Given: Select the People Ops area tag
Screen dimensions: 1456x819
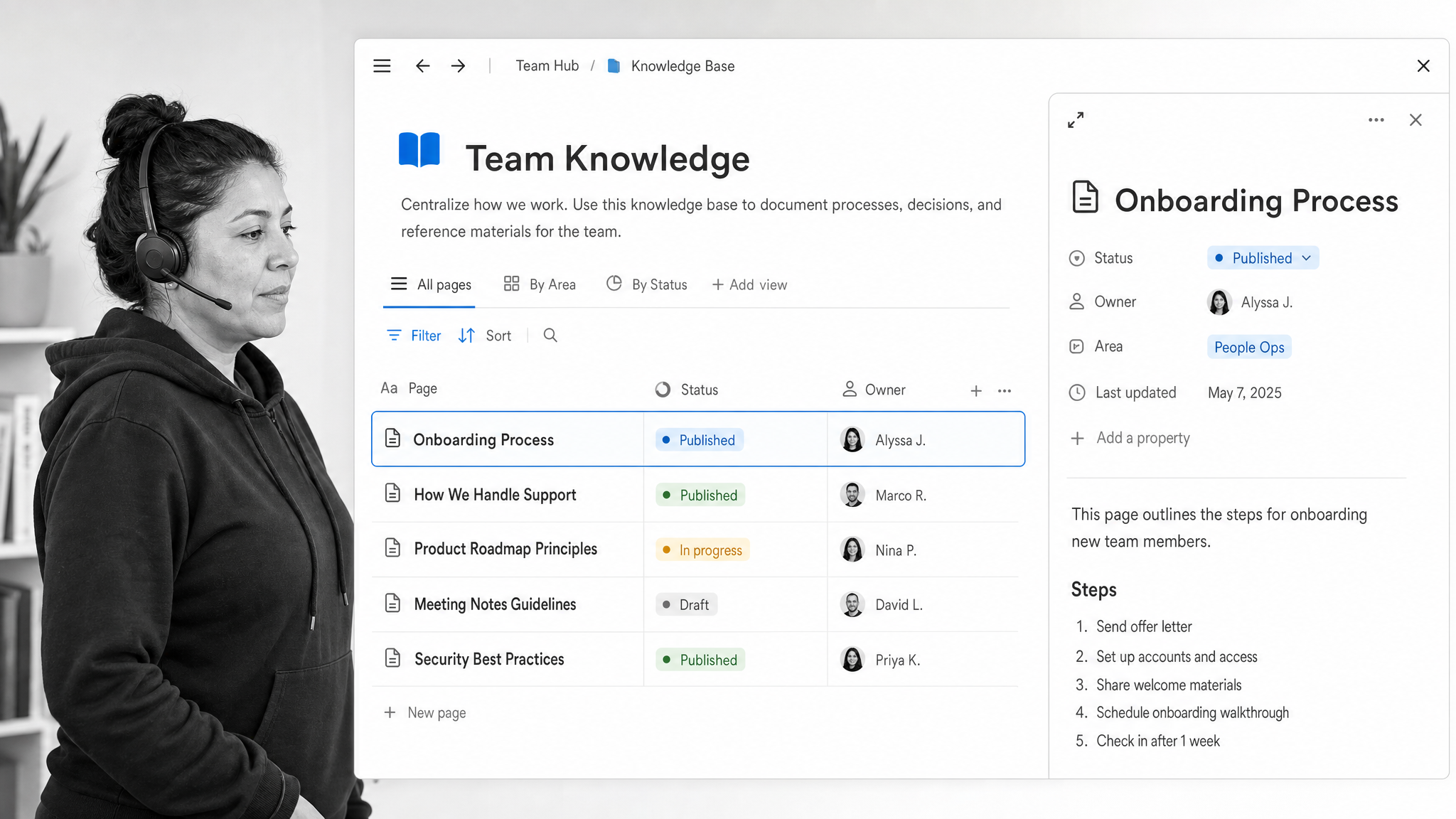Looking at the screenshot, I should tap(1249, 347).
